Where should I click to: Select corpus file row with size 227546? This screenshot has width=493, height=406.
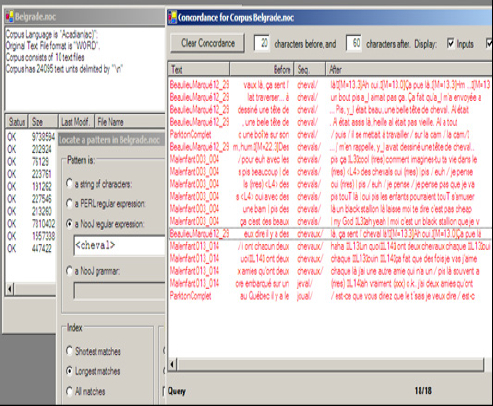click(x=31, y=199)
